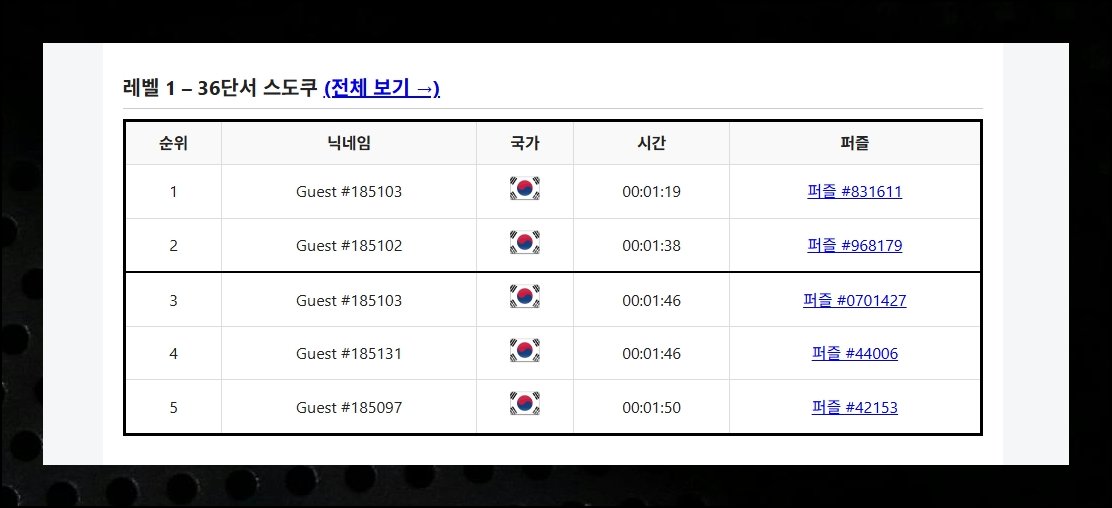Open puzzle link 퍼즐 #968179
Image resolution: width=1112 pixels, height=508 pixels.
pos(855,245)
